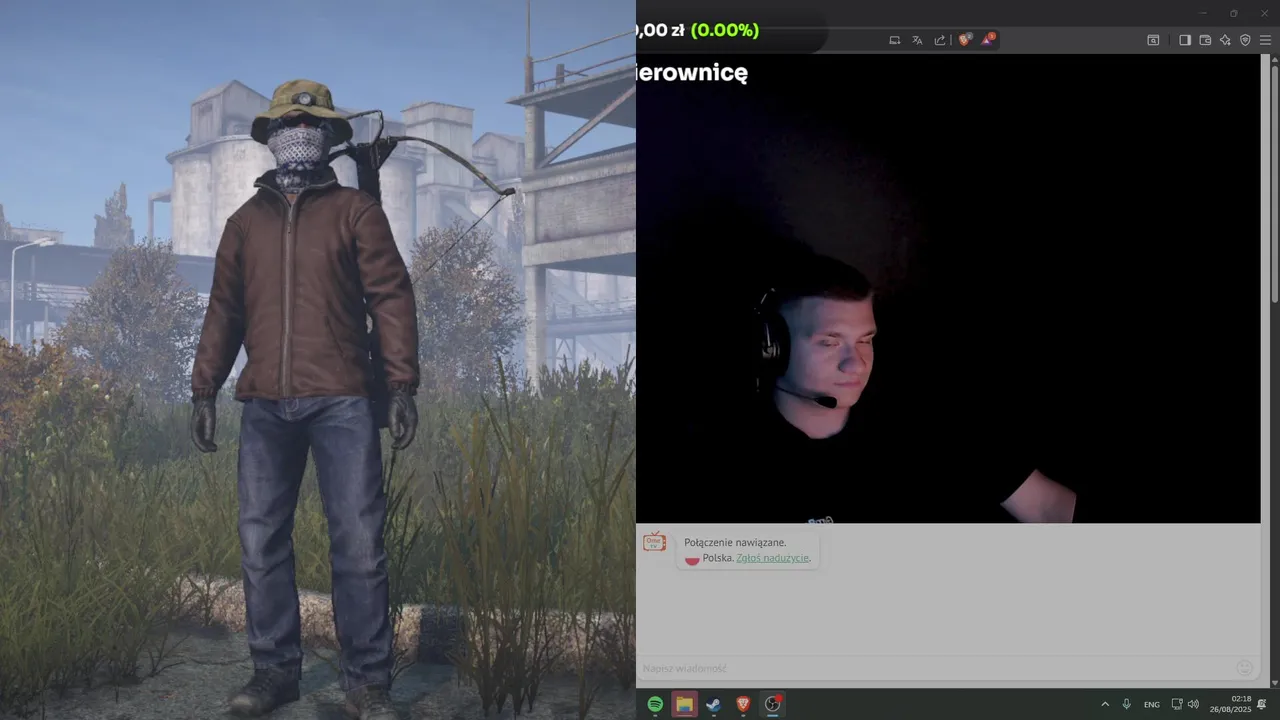Viewport: 1280px width, 720px height.
Task: Open the Leo AI sparkle icon
Action: click(x=1226, y=40)
